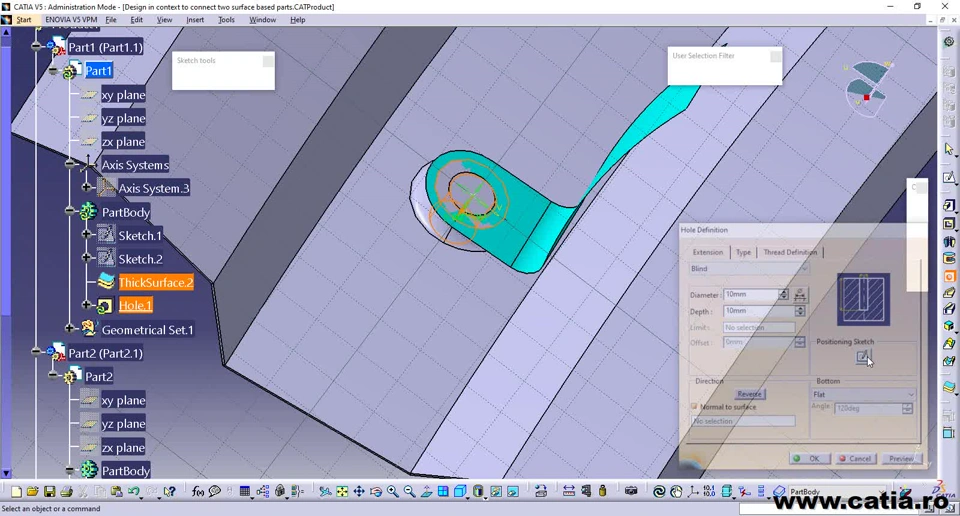960x516 pixels.
Task: Open the Blind extension type dropdown
Action: pyautogui.click(x=749, y=269)
